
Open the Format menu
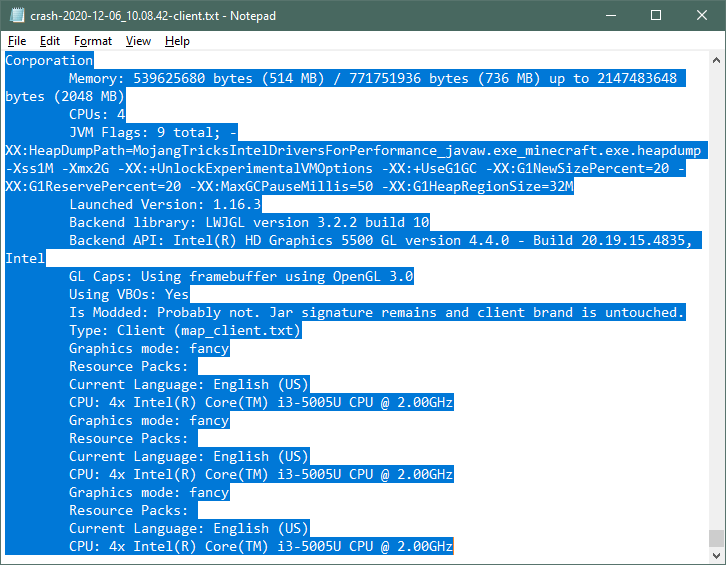pyautogui.click(x=93, y=41)
